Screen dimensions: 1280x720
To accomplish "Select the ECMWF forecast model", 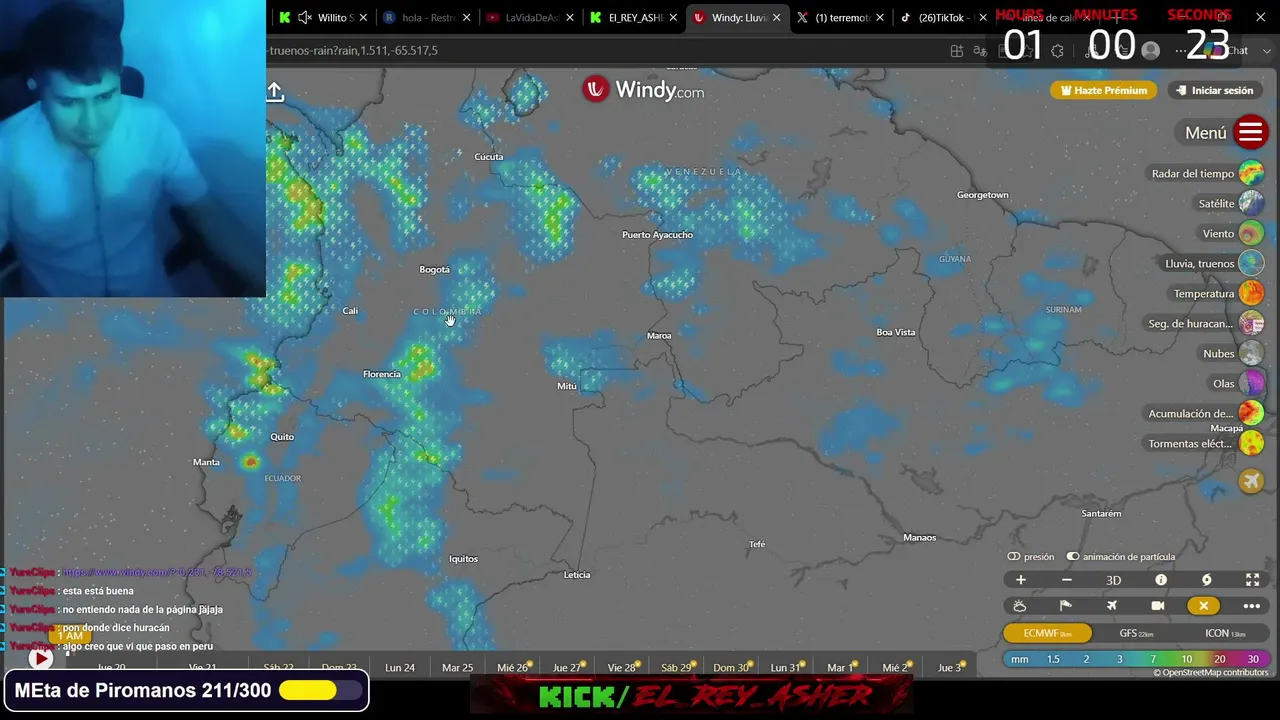I will (1048, 633).
